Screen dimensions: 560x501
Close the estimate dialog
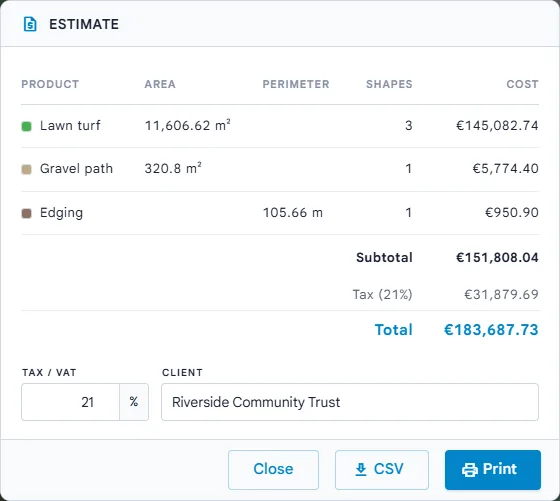(x=273, y=470)
